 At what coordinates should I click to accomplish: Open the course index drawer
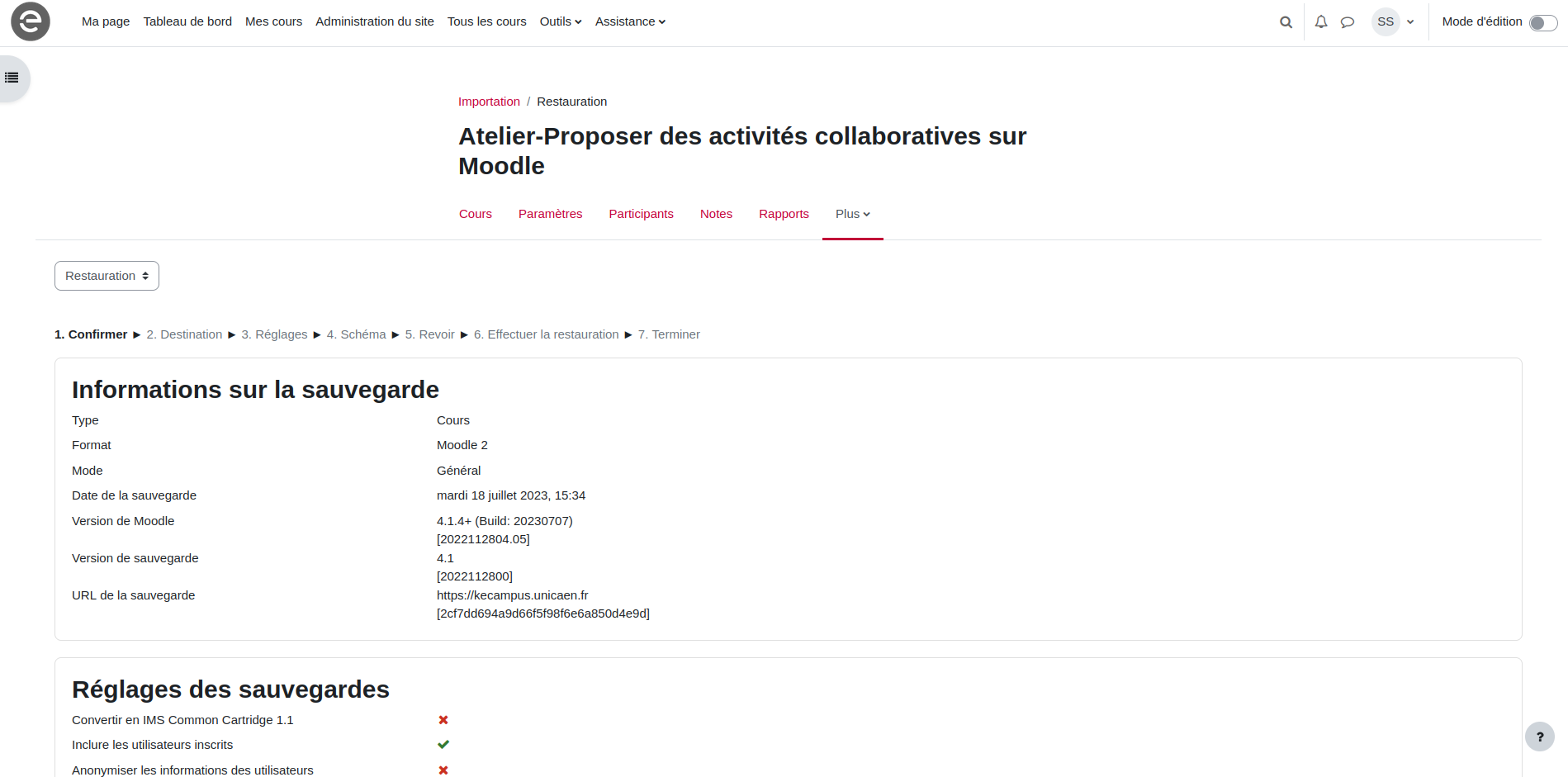(12, 78)
